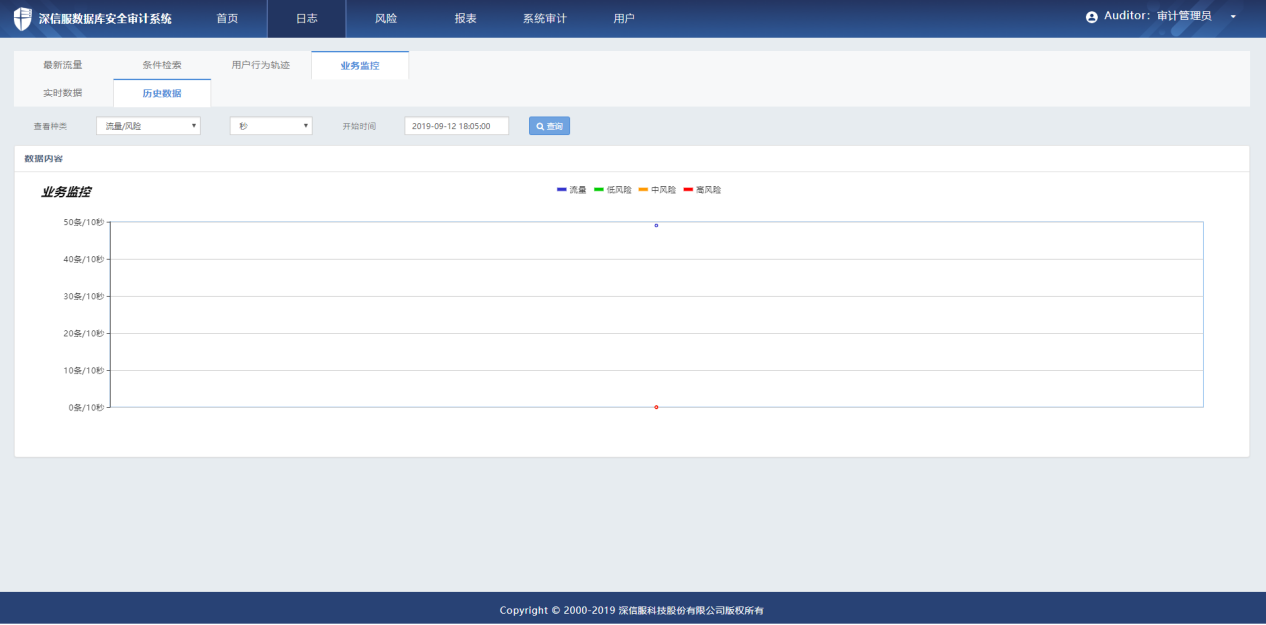The height and width of the screenshot is (625, 1266).
Task: Open the 报表 menu item
Action: (465, 18)
